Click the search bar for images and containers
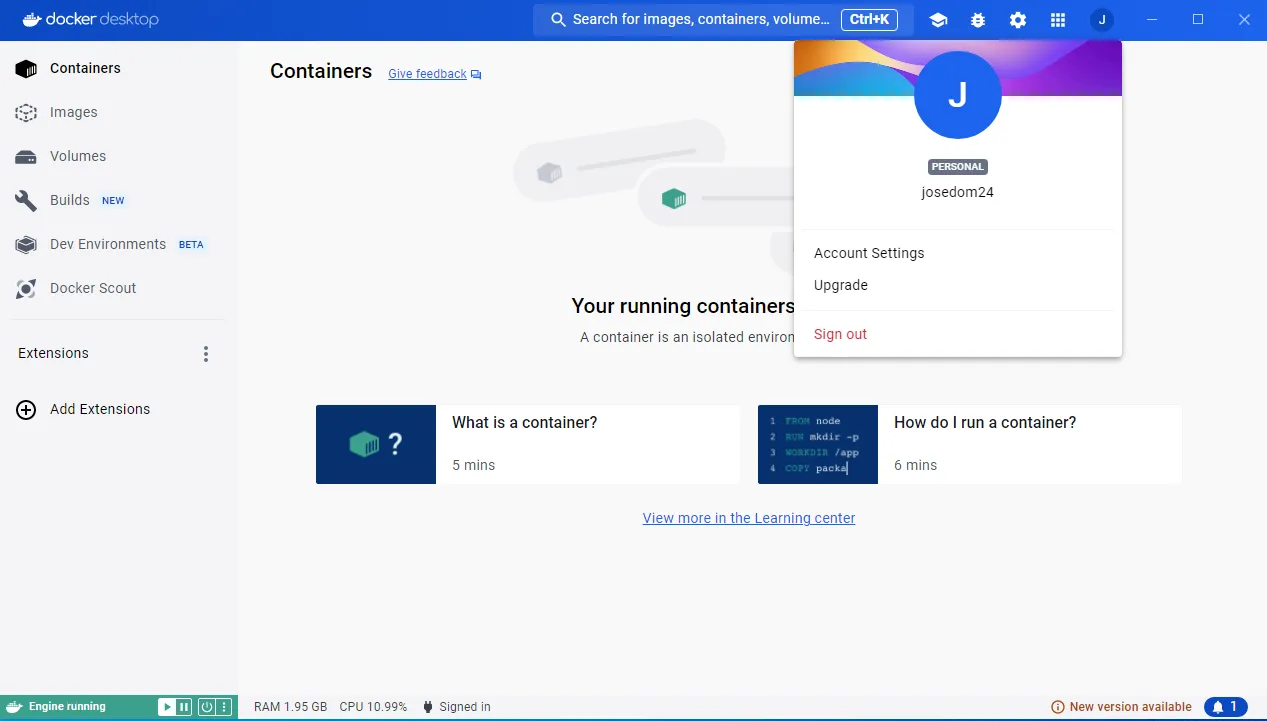1267x721 pixels. [x=700, y=20]
